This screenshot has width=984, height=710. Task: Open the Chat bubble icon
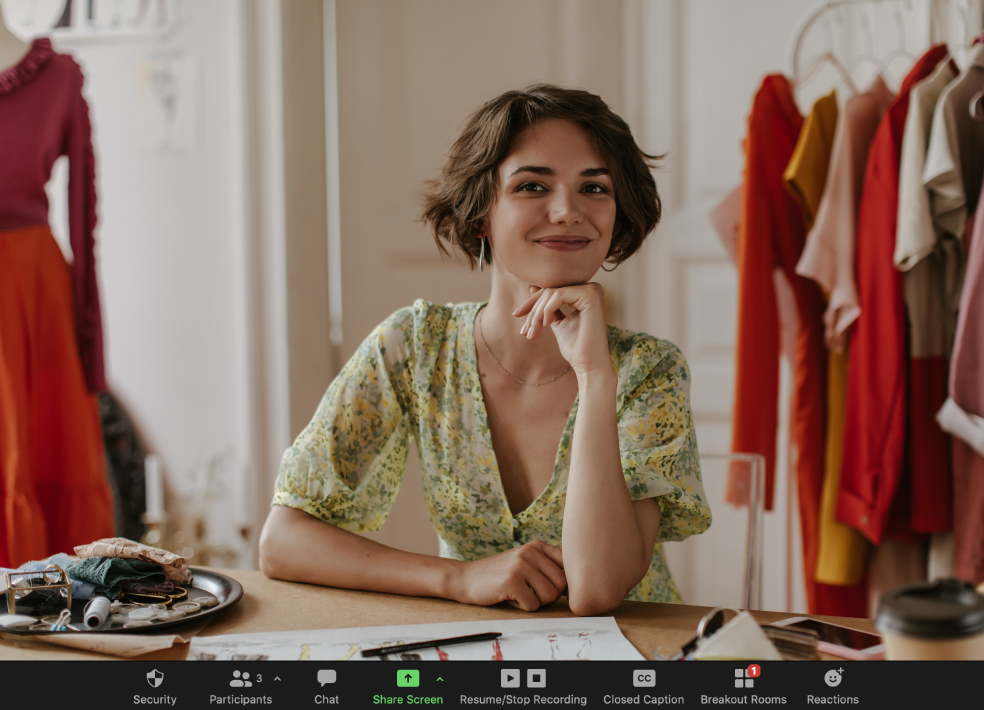326,678
